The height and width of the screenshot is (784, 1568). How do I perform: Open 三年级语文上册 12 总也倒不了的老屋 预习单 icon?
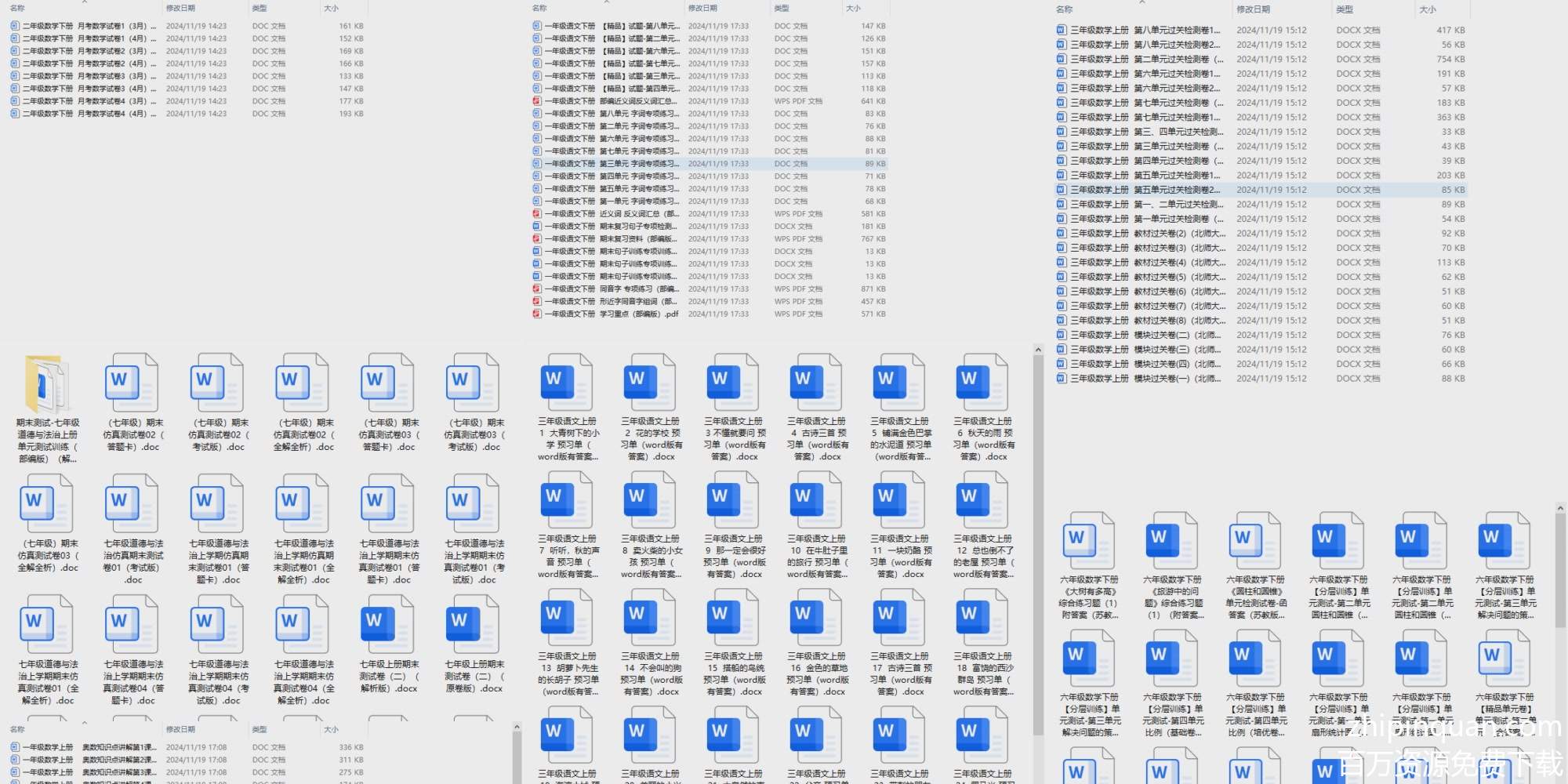pyautogui.click(x=982, y=501)
